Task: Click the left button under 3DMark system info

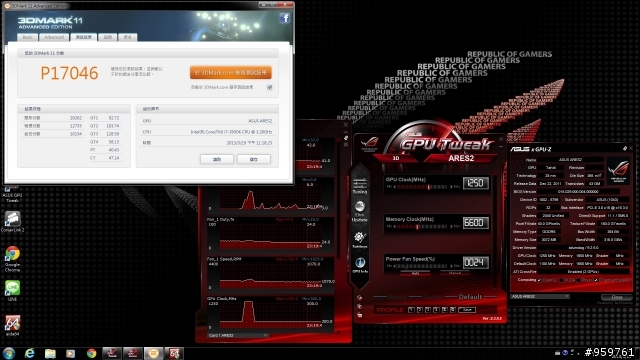Action: [217, 159]
